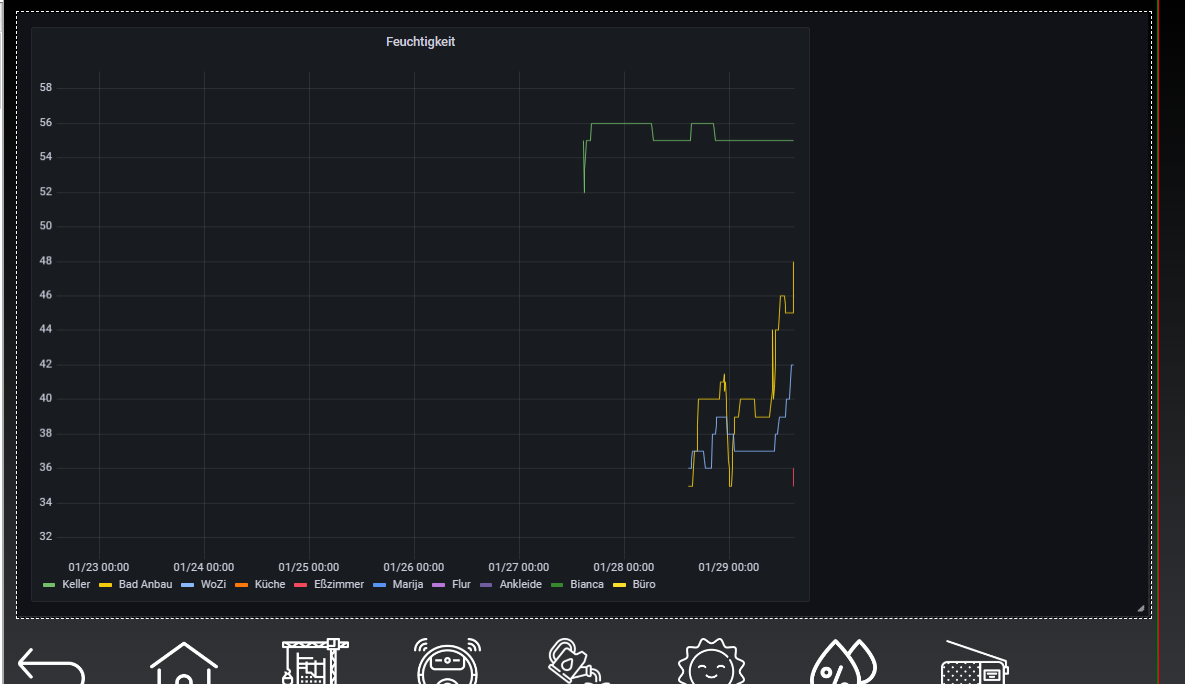Click the 01/24 00:00 time axis label
This screenshot has width=1185, height=684.
click(203, 568)
